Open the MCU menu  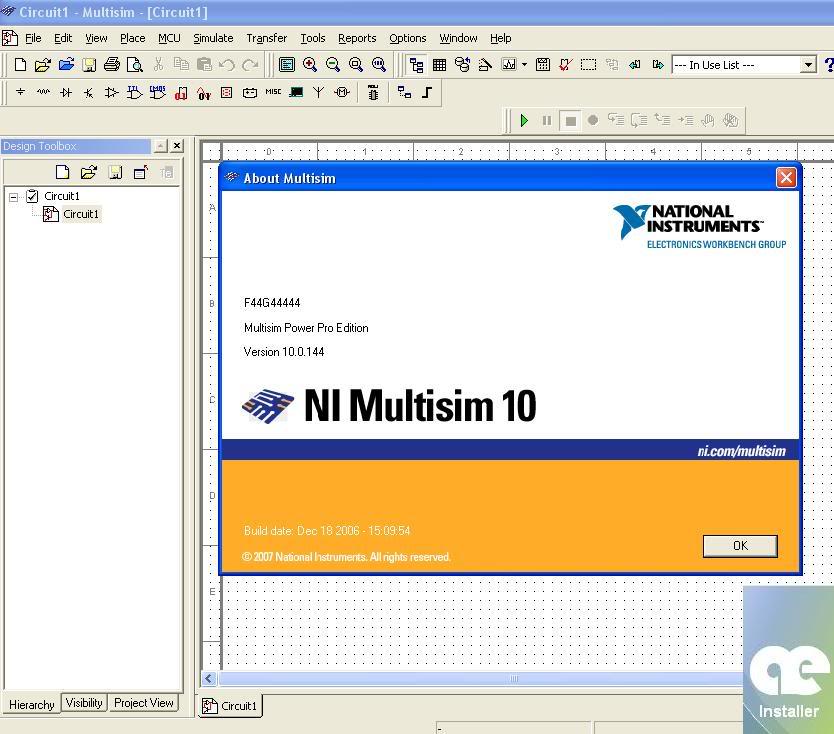pos(169,38)
